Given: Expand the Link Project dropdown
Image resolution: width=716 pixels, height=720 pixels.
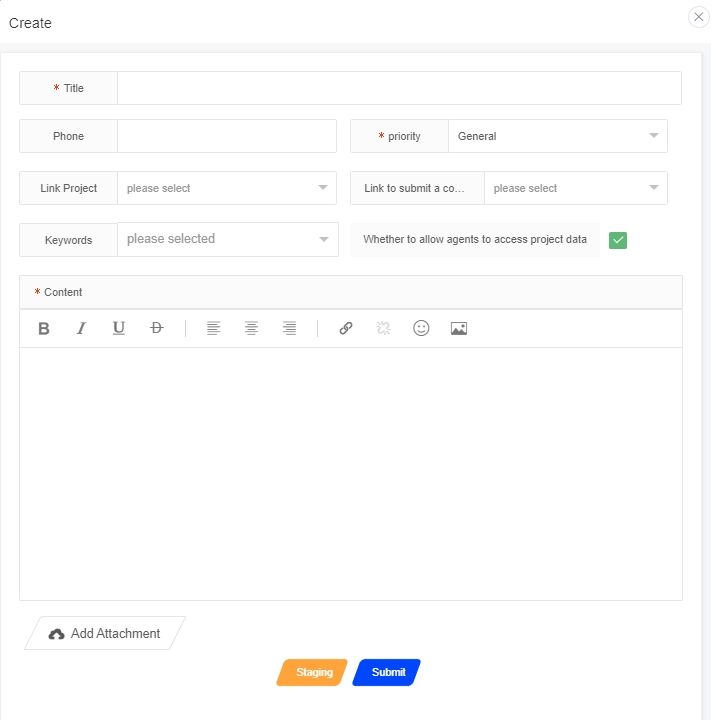Looking at the screenshot, I should [x=227, y=188].
